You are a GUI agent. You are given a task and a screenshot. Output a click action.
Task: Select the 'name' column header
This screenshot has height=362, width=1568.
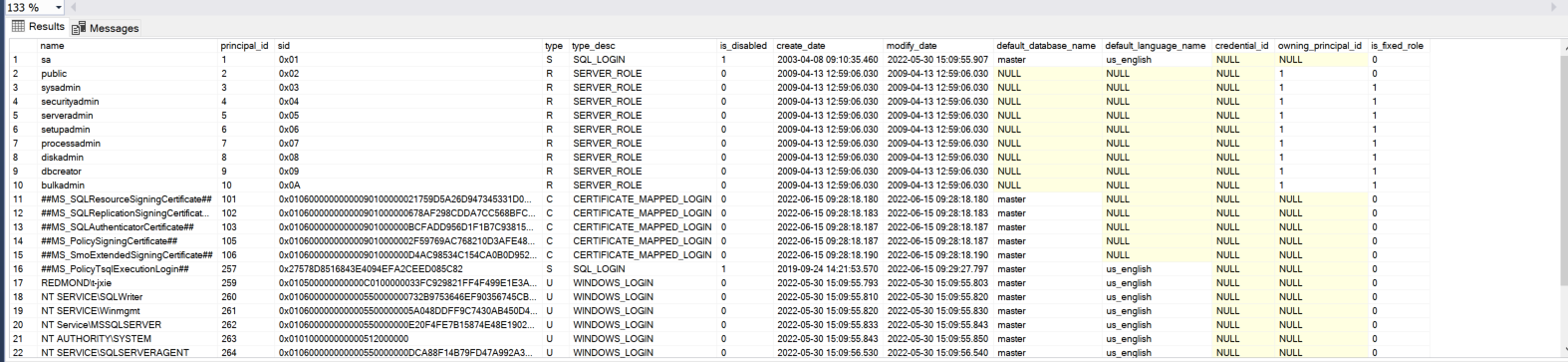[x=128, y=46]
